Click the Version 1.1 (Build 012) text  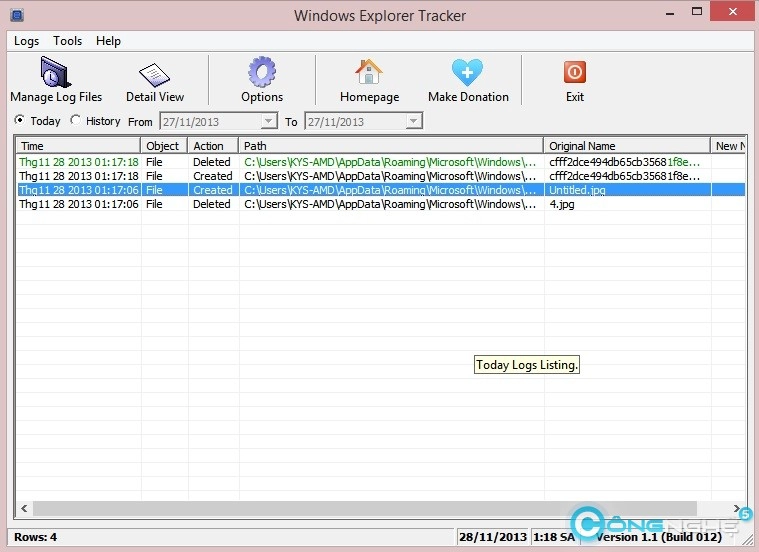659,537
